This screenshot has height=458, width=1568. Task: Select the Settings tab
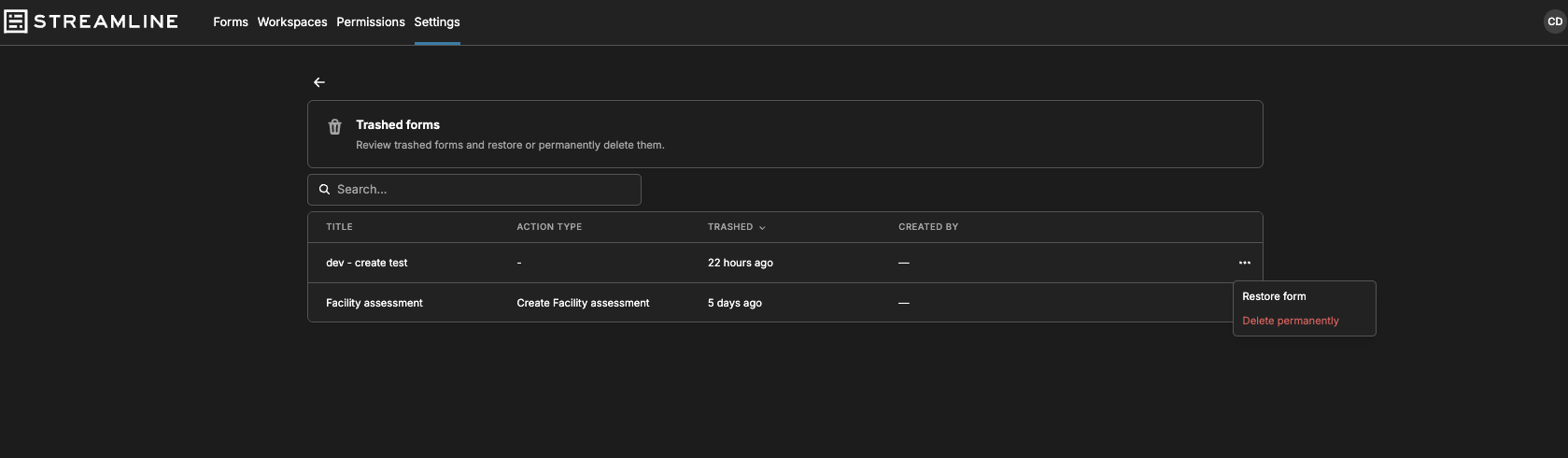pyautogui.click(x=437, y=21)
